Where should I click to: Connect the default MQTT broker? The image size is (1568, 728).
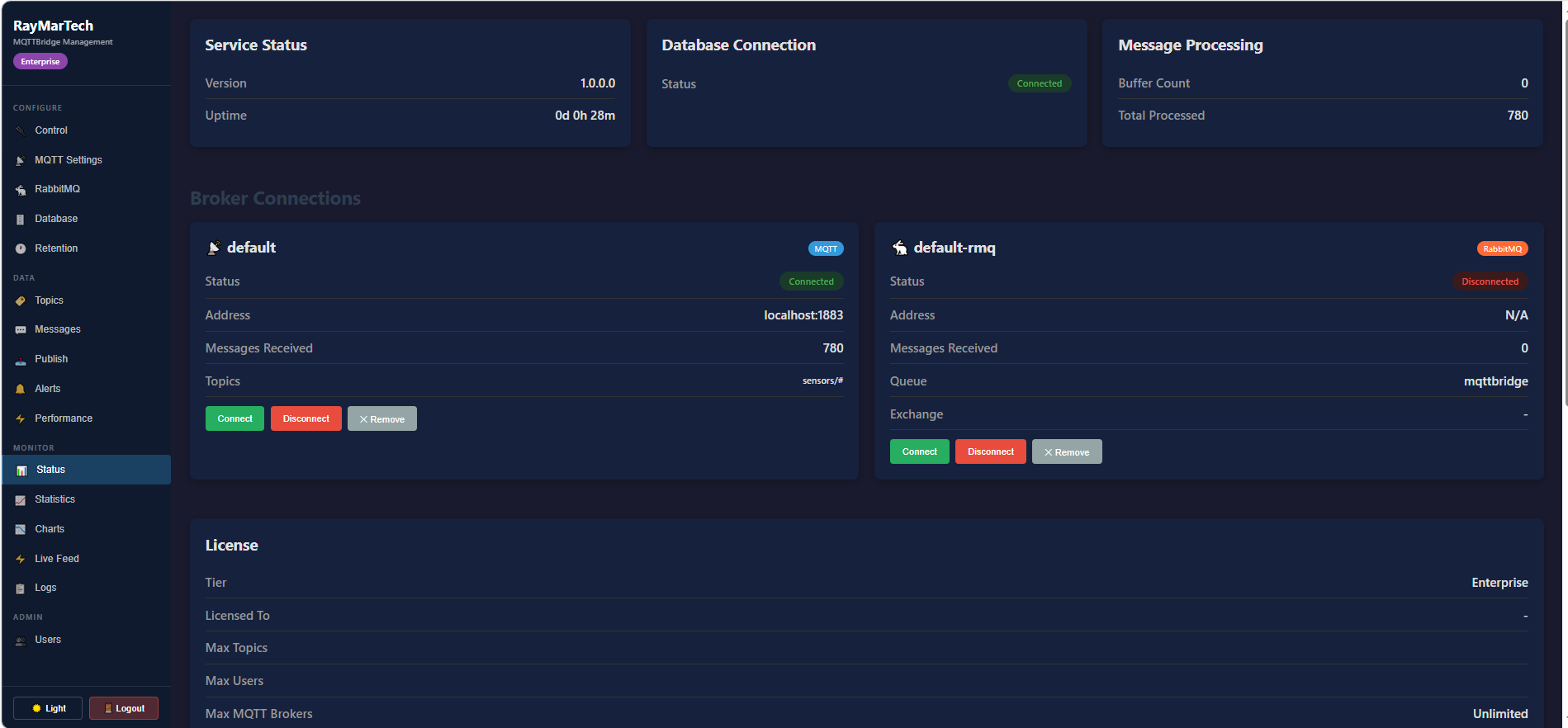(x=234, y=418)
